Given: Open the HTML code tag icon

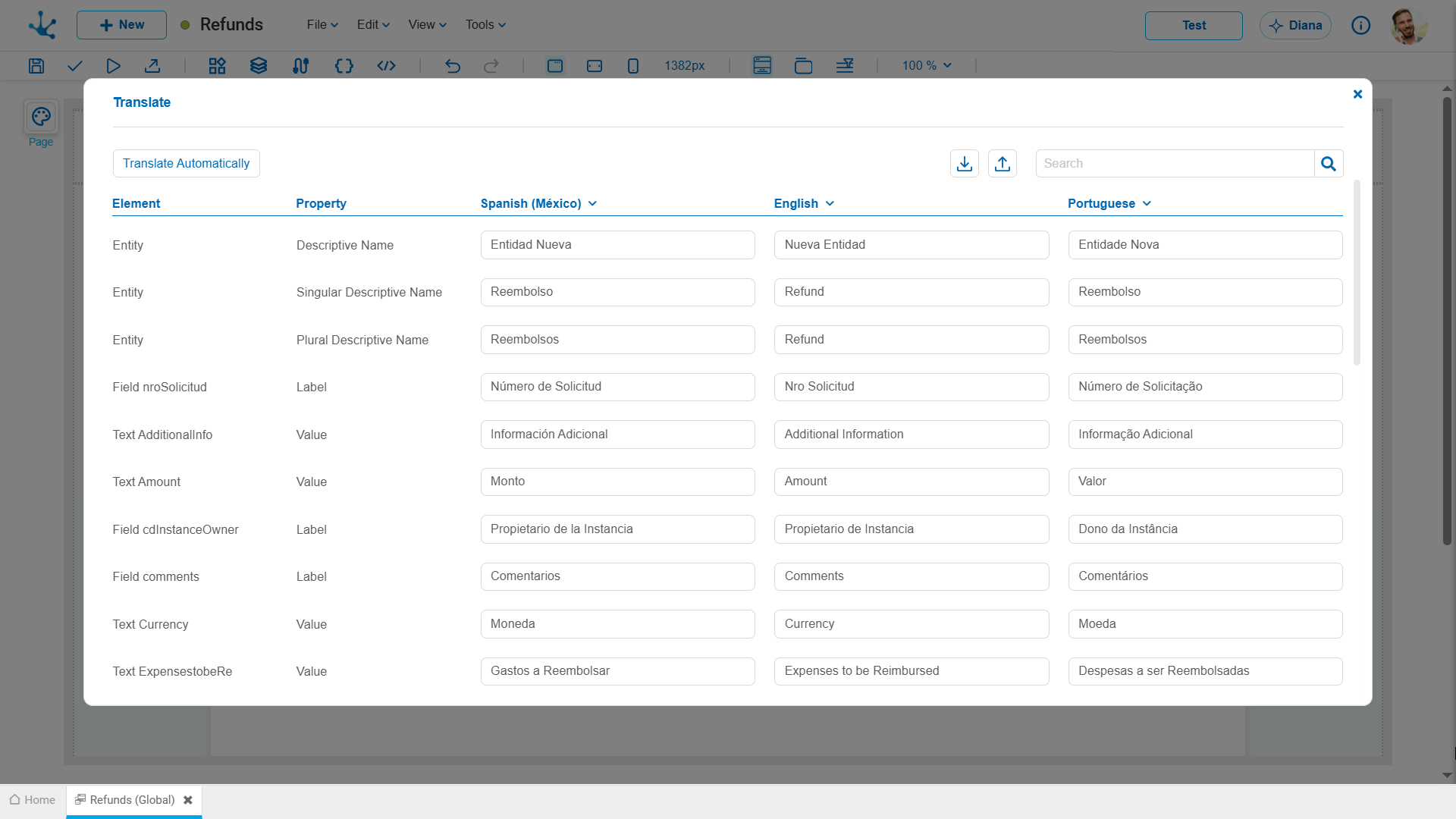Looking at the screenshot, I should (386, 66).
